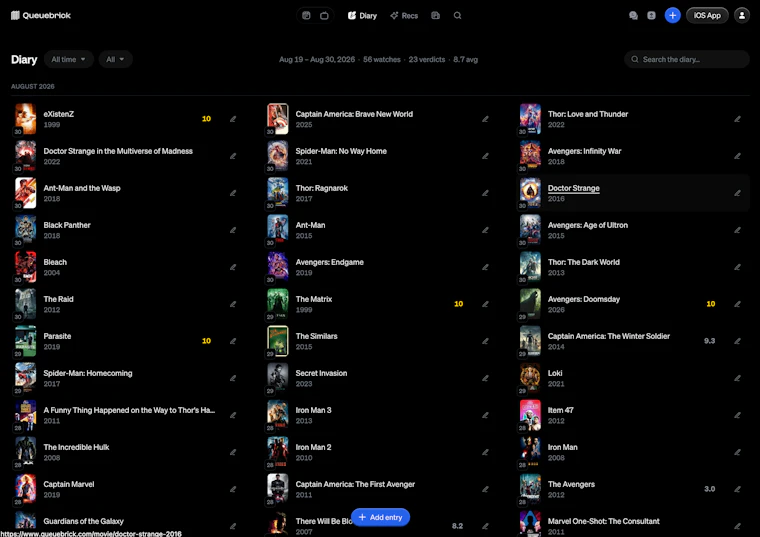The height and width of the screenshot is (537, 760).
Task: Open the Ant-Man 2015 title
Action: click(x=310, y=225)
